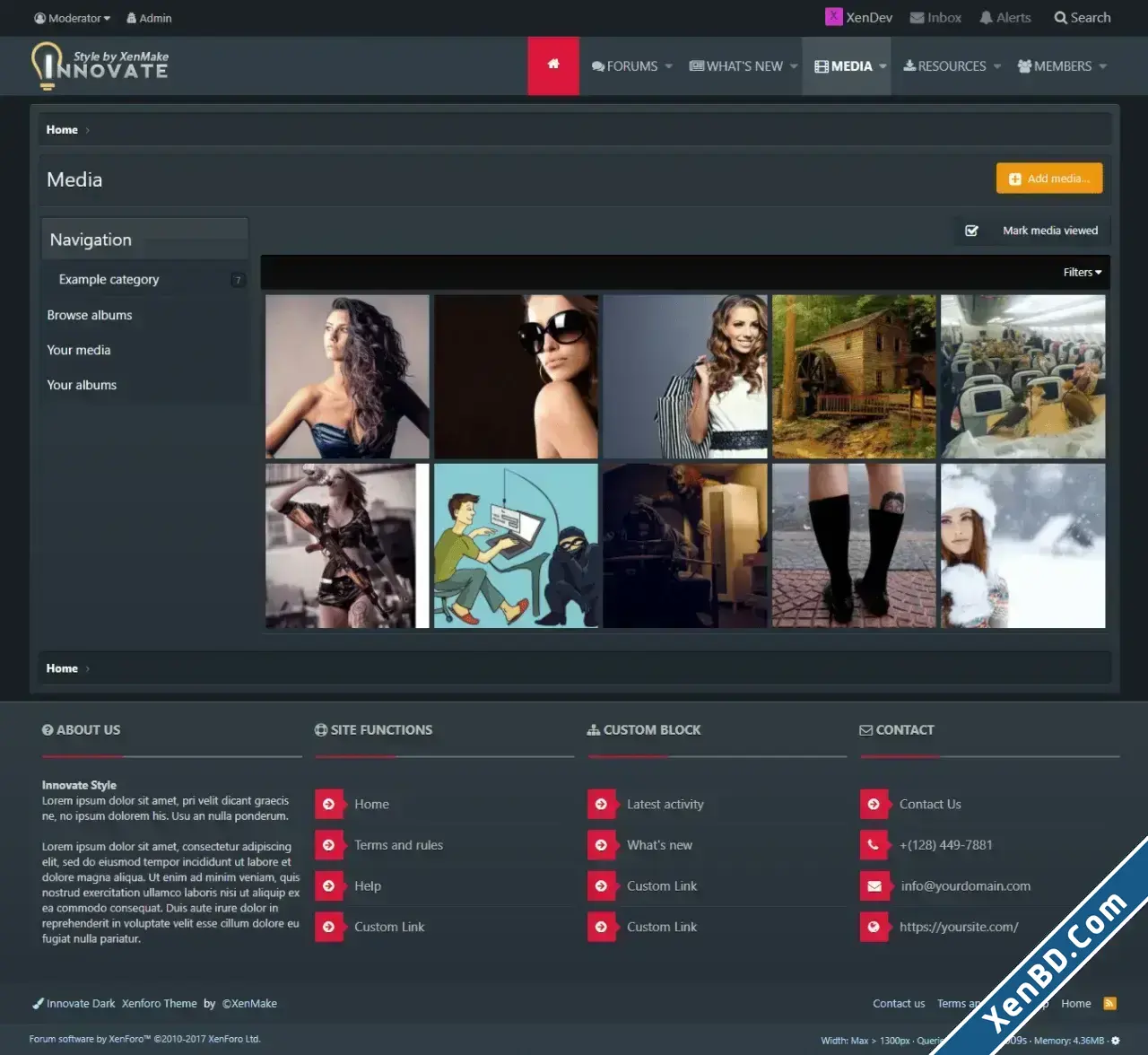Open Innovate Dark Xenforo Theme link
This screenshot has width=1148, height=1055.
[122, 1004]
